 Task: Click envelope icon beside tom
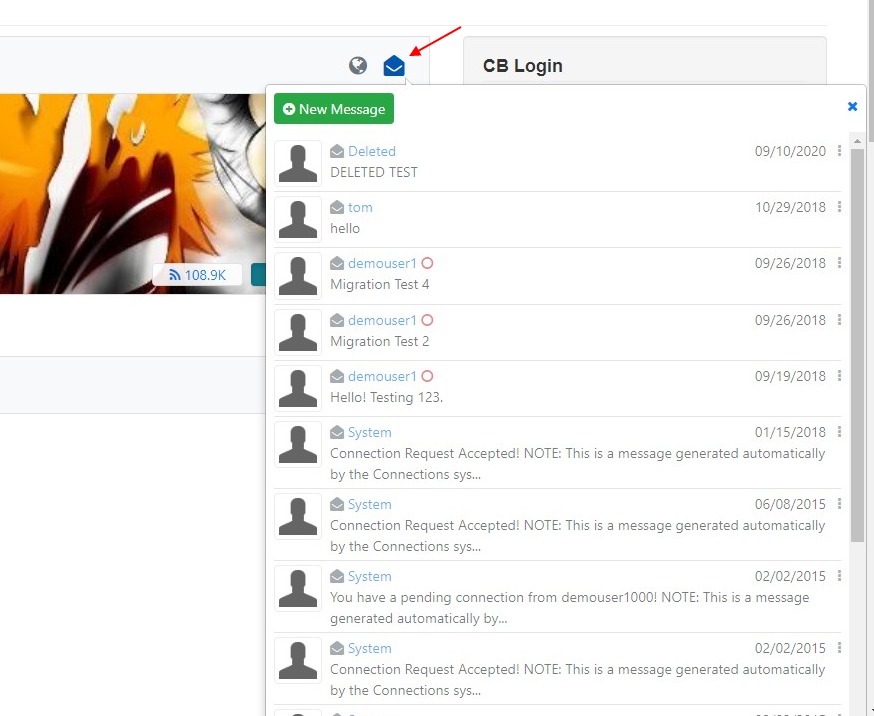(337, 207)
